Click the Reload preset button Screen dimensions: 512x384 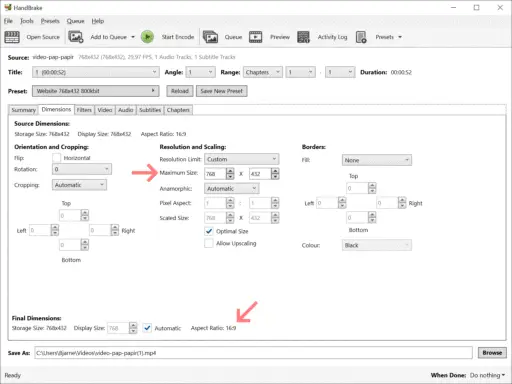pos(180,91)
